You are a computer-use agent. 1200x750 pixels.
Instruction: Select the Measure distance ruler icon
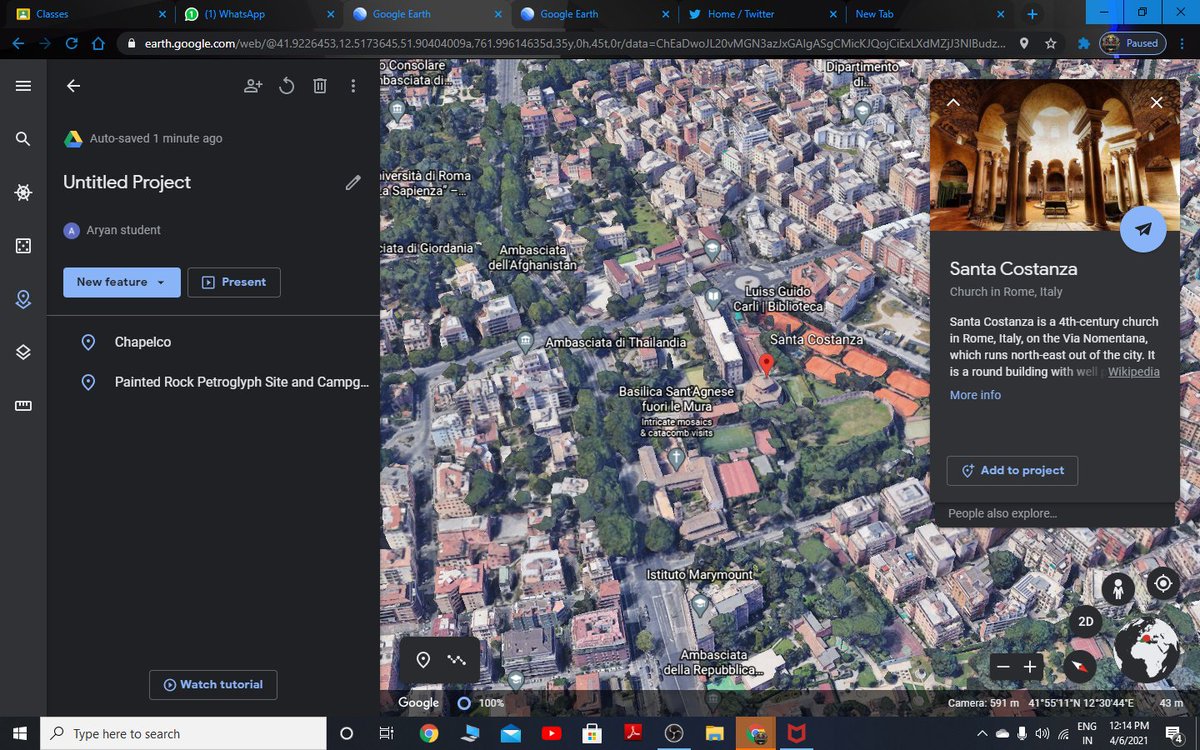coord(23,406)
